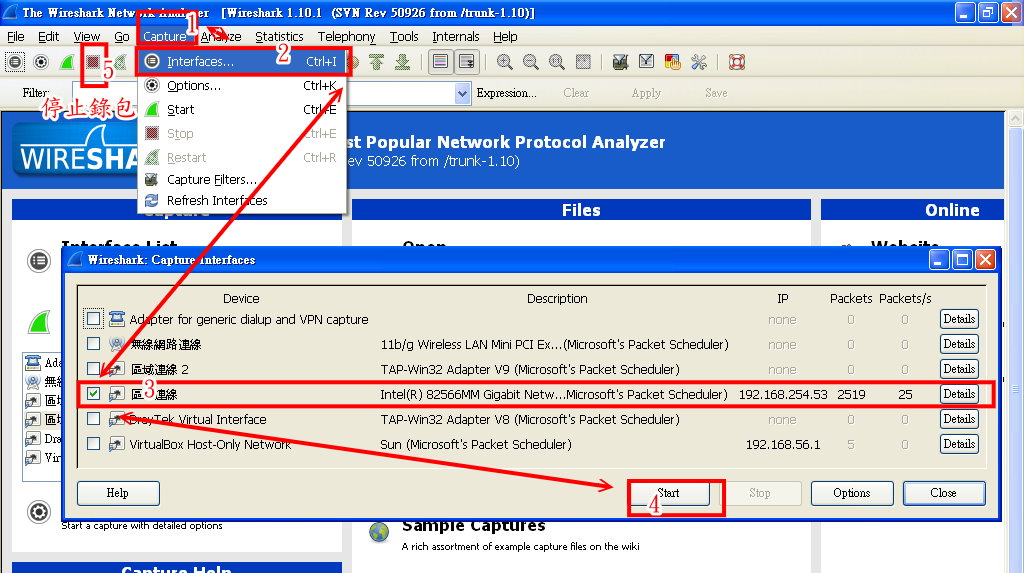Click the zoom in magnifier icon
Viewport: 1024px width, 573px height.
coord(505,62)
